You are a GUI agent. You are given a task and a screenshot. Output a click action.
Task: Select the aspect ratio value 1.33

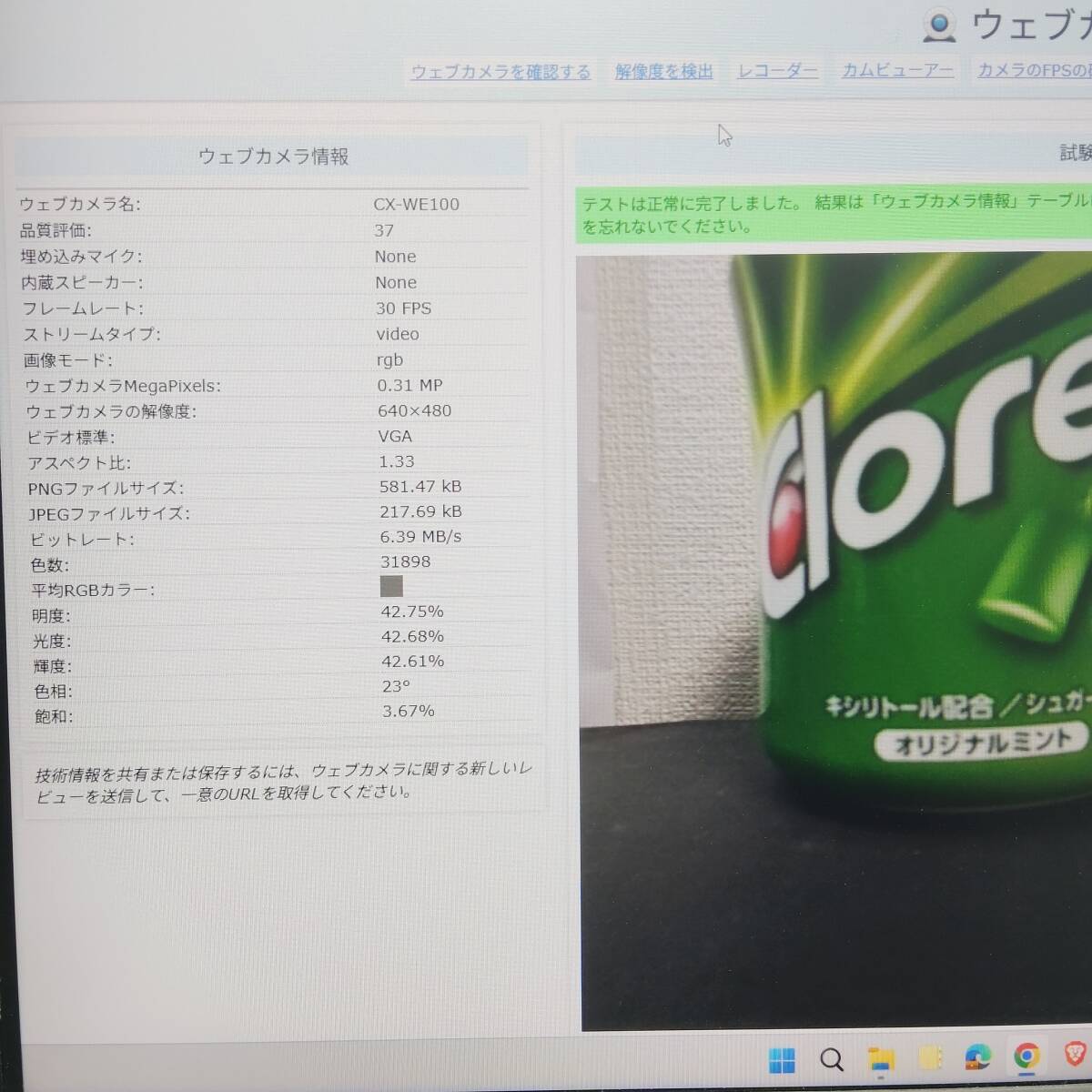coord(396,461)
